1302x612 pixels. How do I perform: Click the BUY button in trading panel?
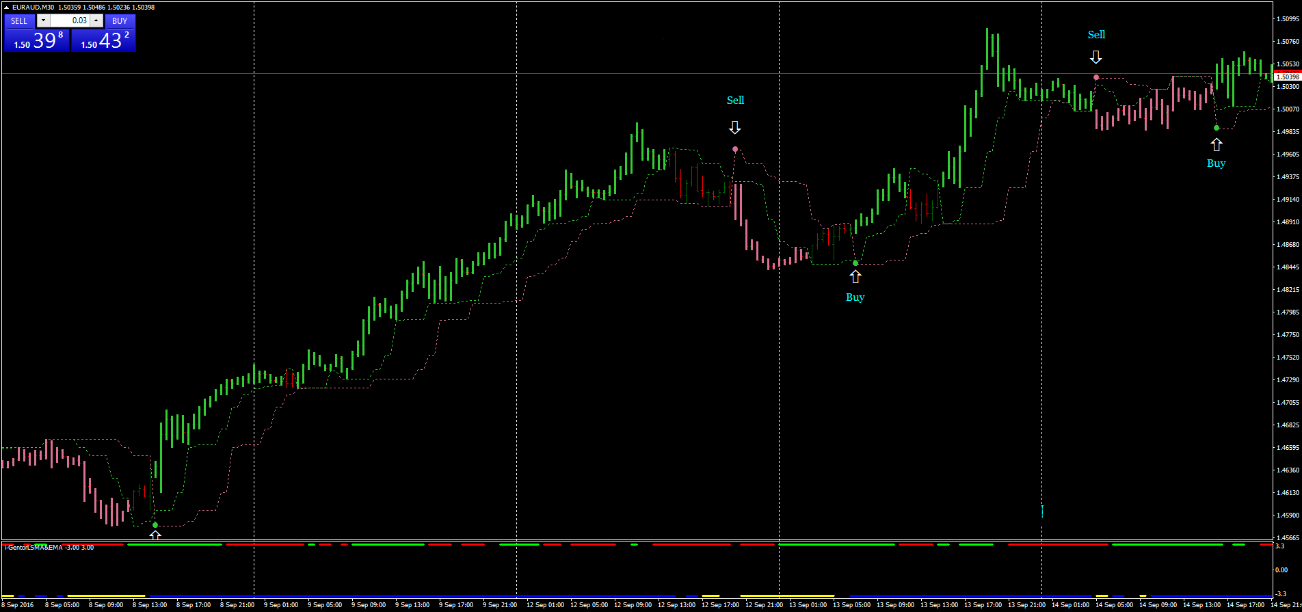pyautogui.click(x=119, y=20)
